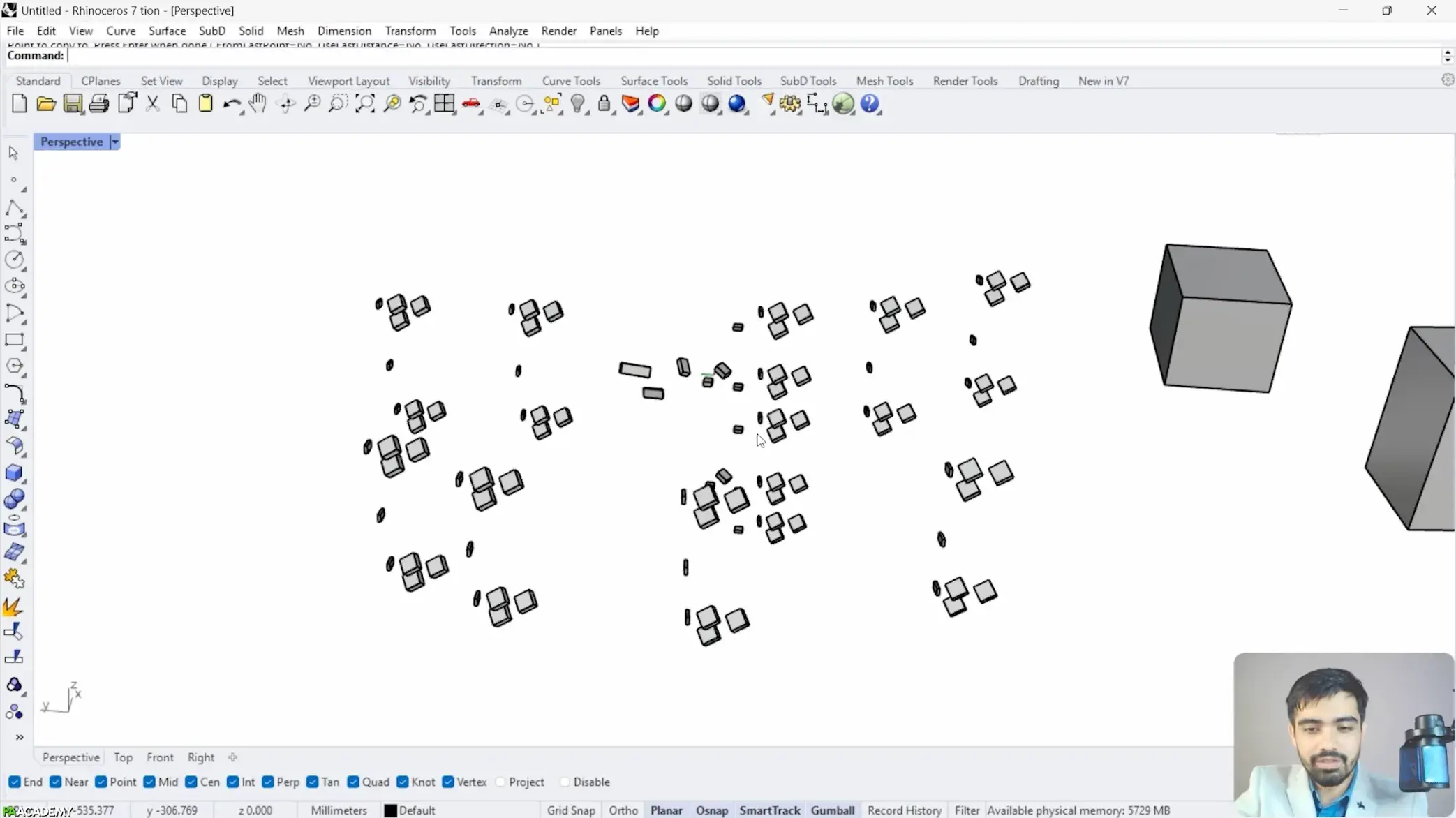
Task: Click the Lock padlock icon
Action: click(x=604, y=104)
